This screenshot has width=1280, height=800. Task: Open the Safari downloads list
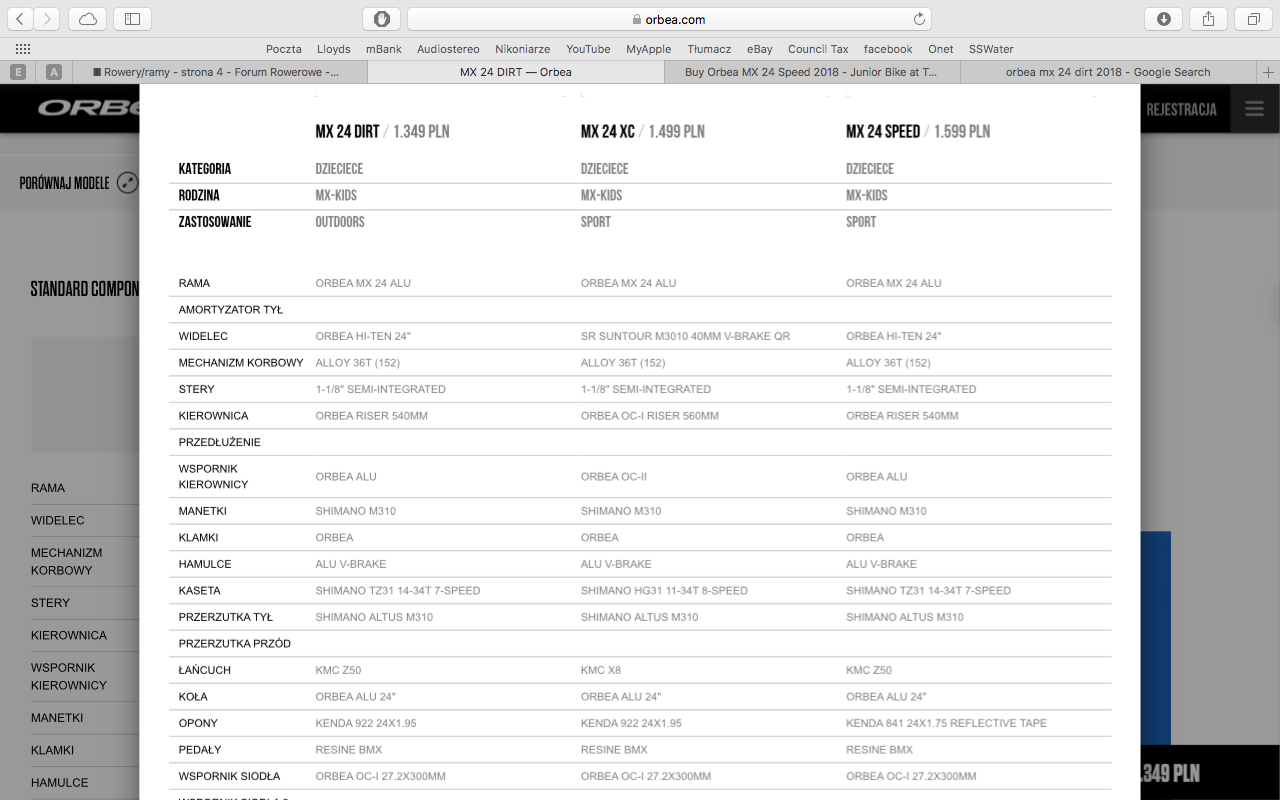(x=1164, y=19)
